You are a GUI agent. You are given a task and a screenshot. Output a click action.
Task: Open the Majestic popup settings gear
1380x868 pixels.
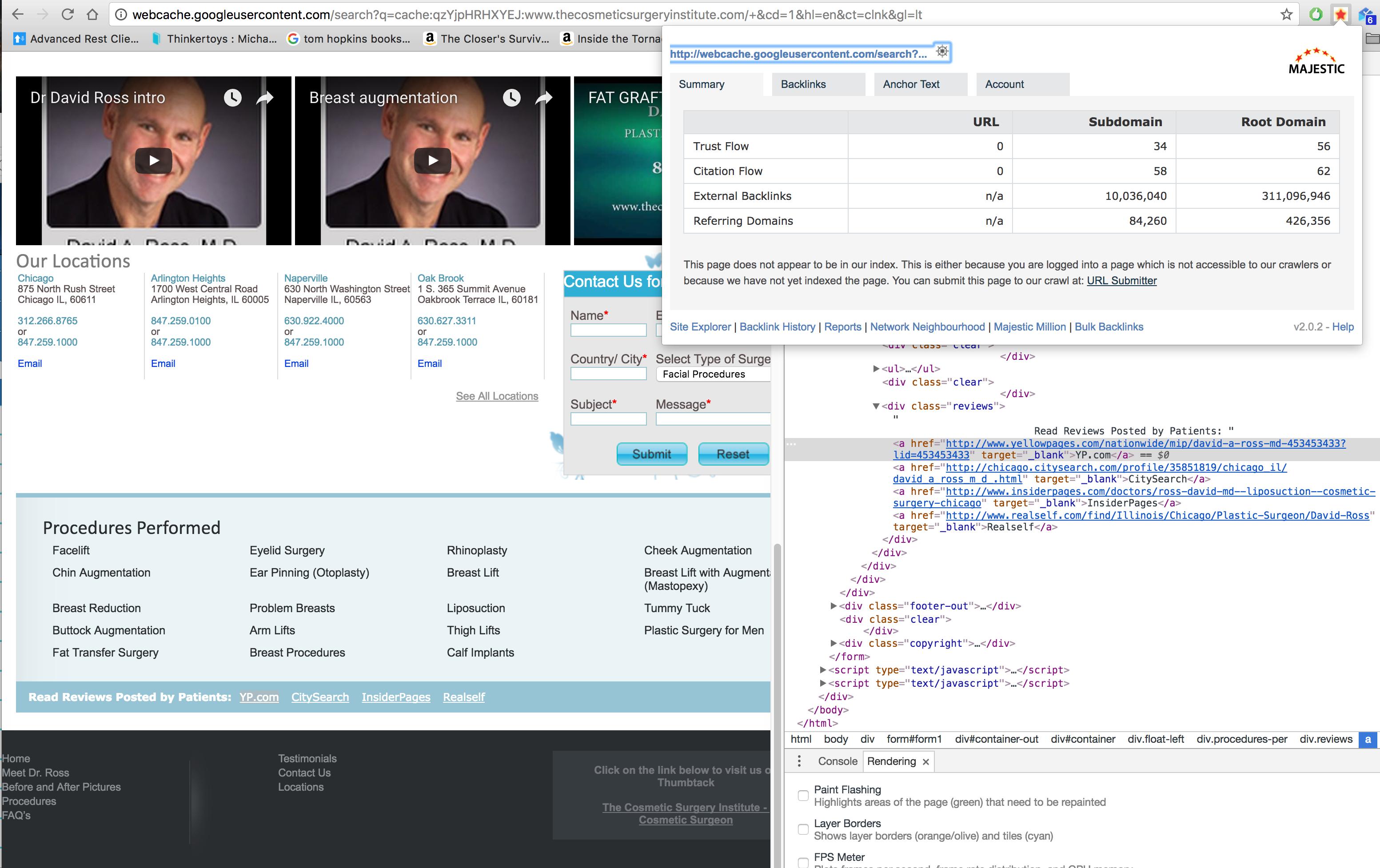942,52
